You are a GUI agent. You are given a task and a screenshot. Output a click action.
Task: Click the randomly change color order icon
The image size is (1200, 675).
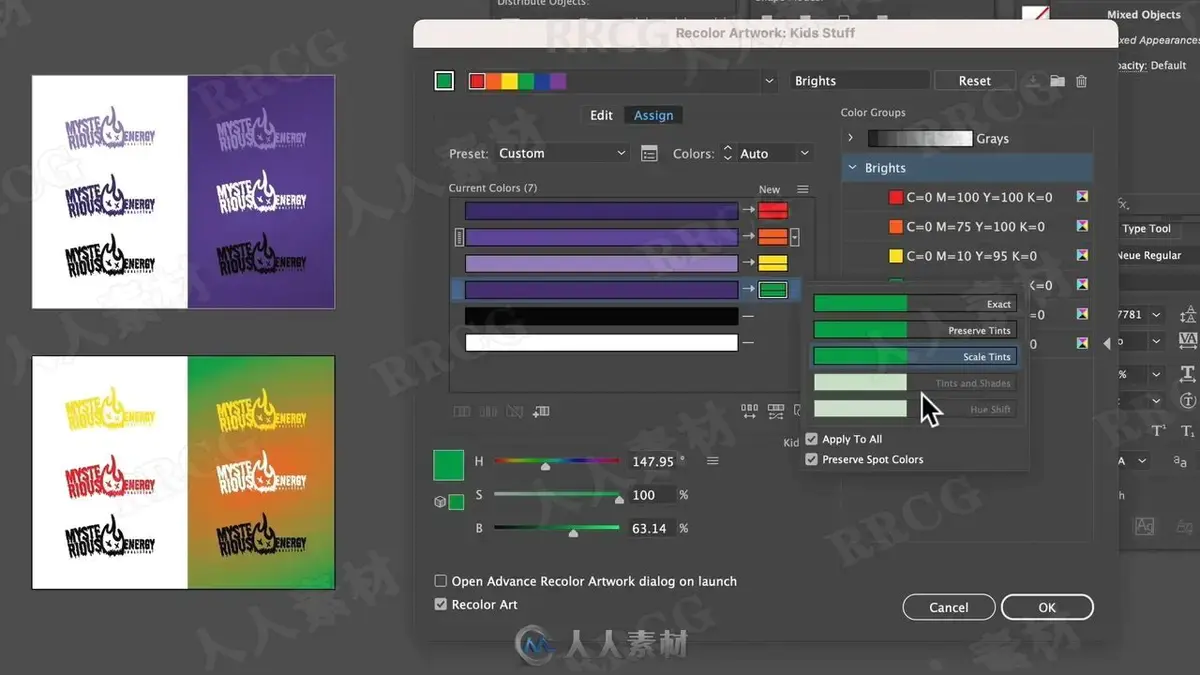pyautogui.click(x=749, y=411)
